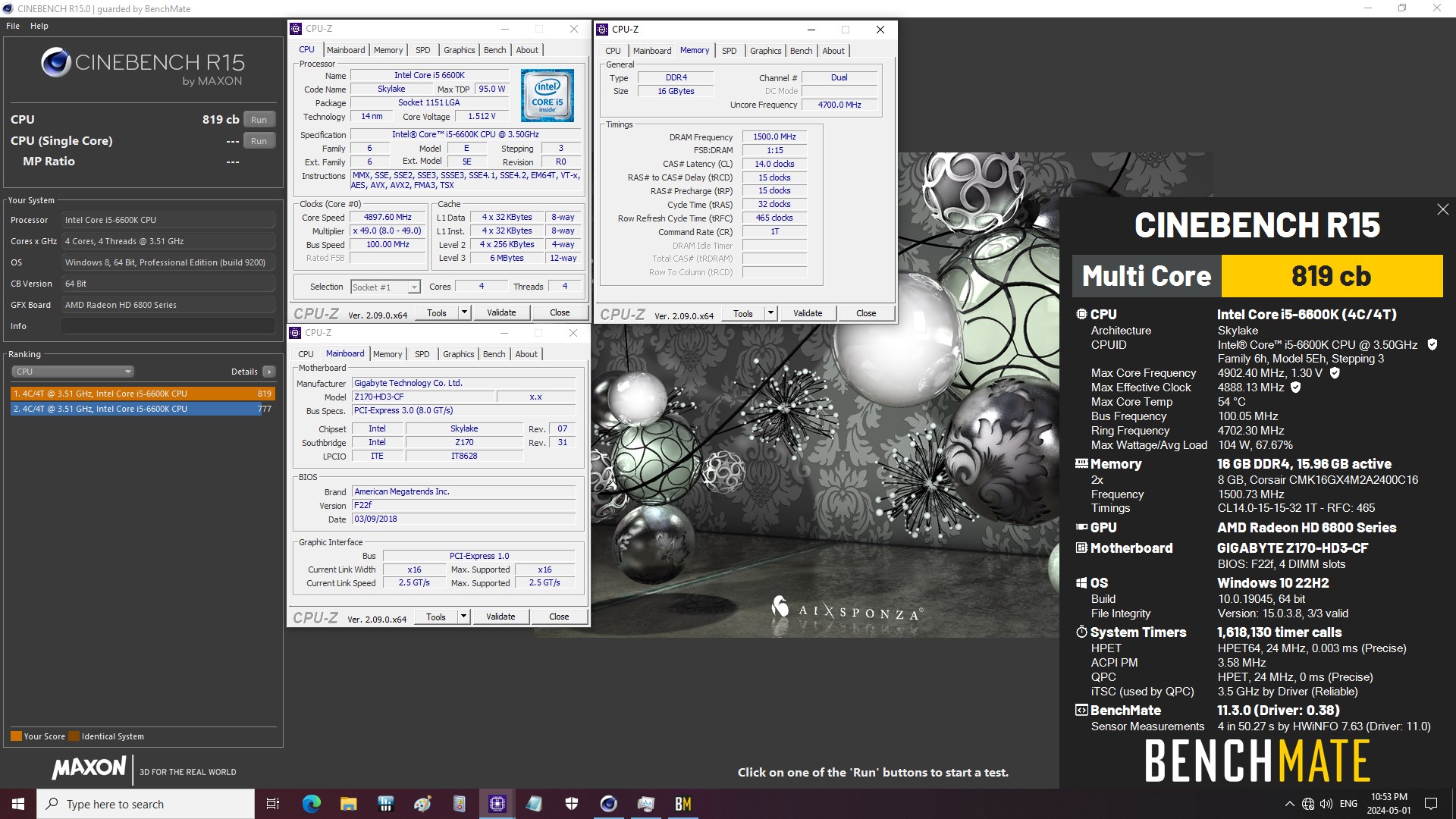Open Bench tab in top-left CPU-Z window

click(x=495, y=50)
